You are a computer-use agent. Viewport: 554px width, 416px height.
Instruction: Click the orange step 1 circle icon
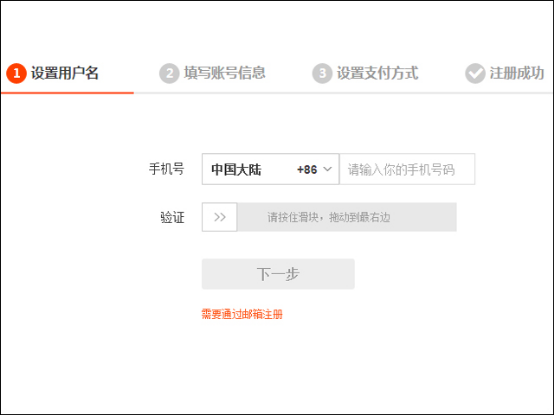pyautogui.click(x=16, y=73)
